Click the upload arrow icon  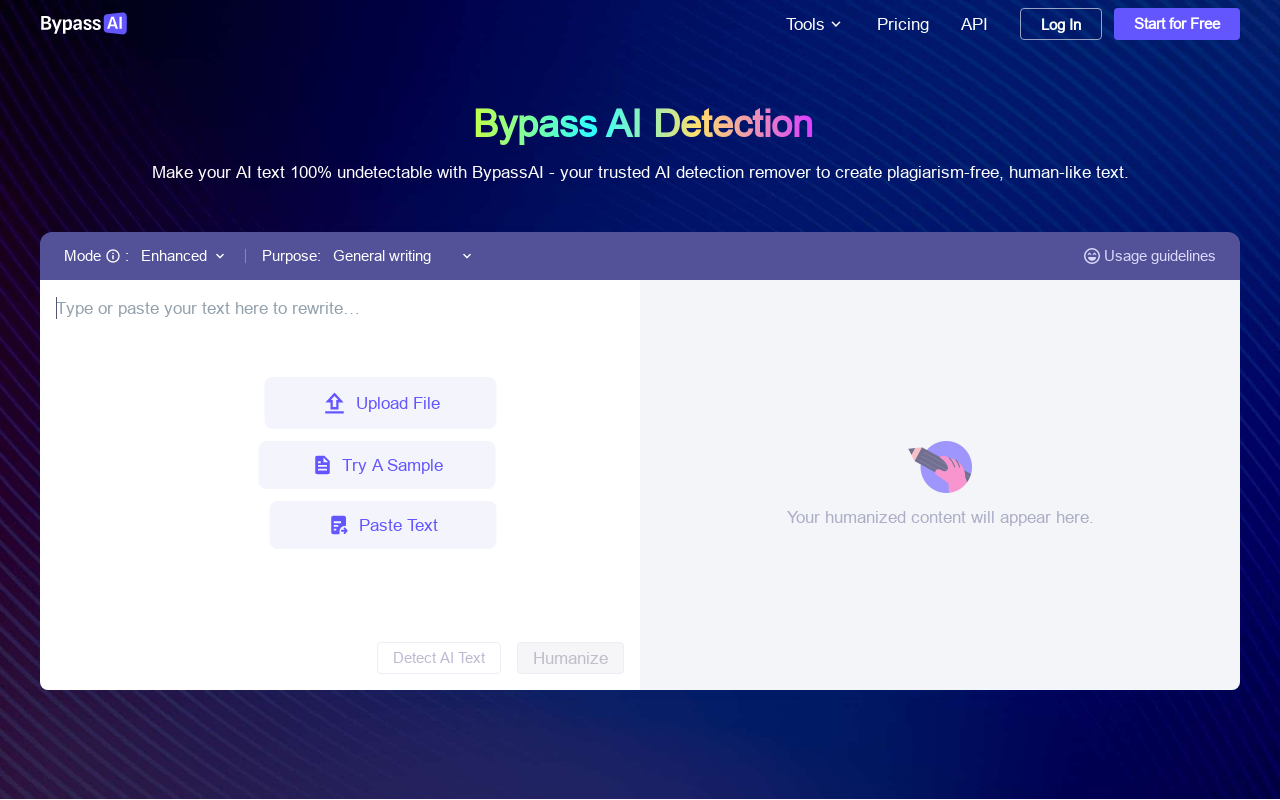coord(334,403)
